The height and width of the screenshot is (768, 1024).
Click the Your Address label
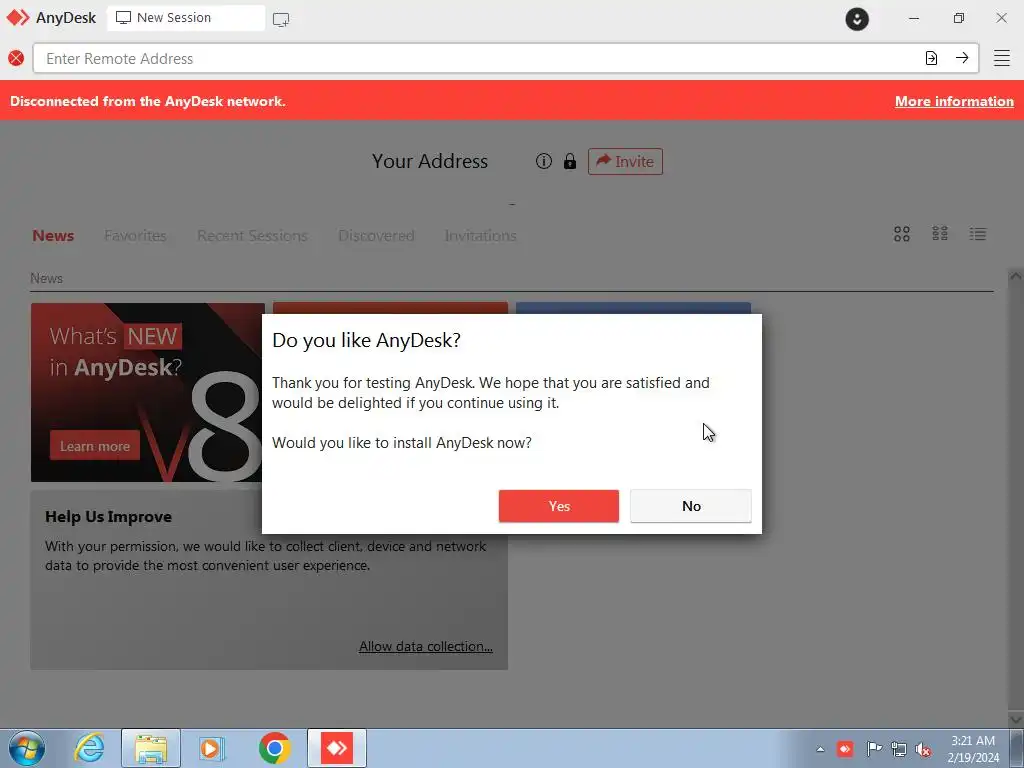point(430,161)
